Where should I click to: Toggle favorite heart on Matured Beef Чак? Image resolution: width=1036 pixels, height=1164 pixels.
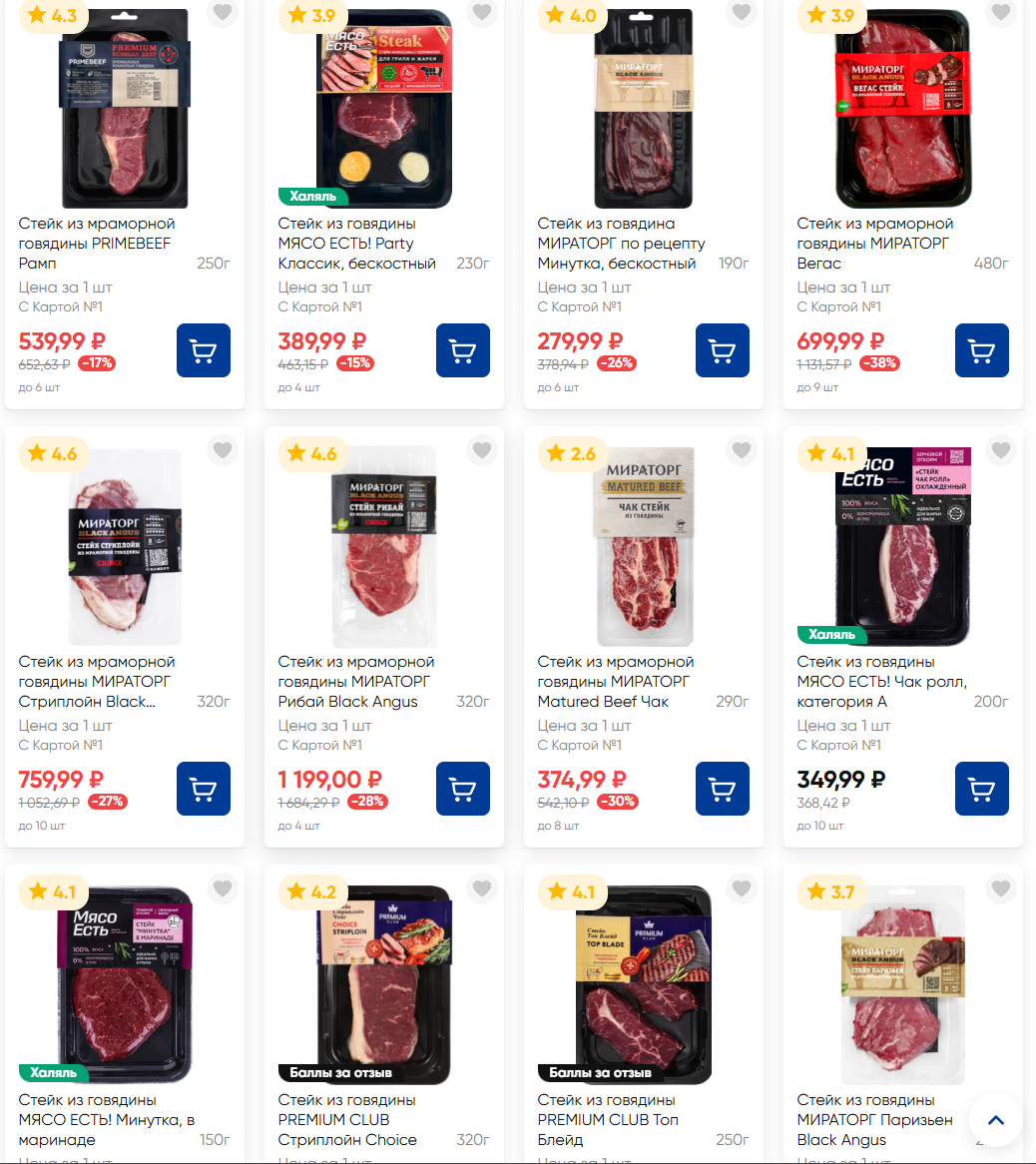742,450
